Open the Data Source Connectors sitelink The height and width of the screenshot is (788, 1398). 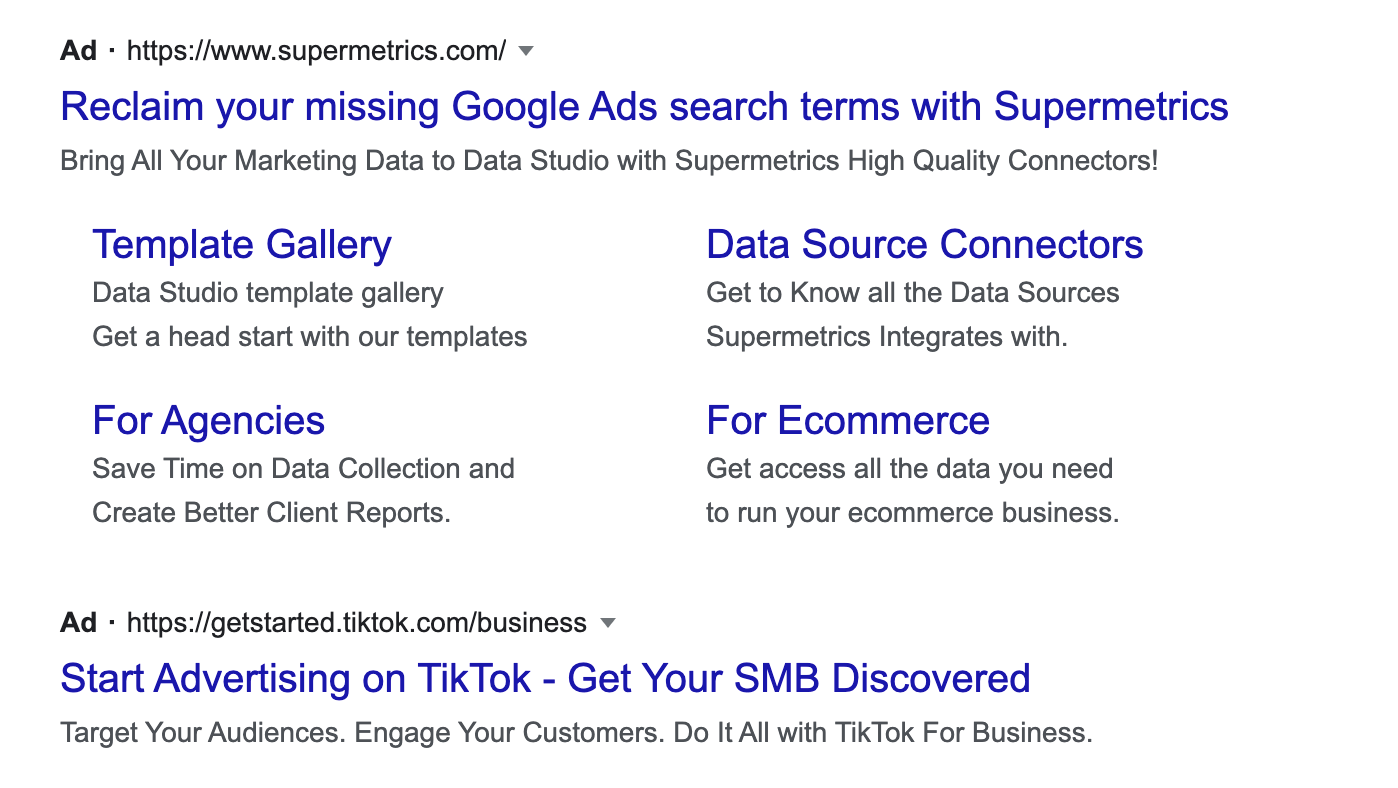[925, 244]
